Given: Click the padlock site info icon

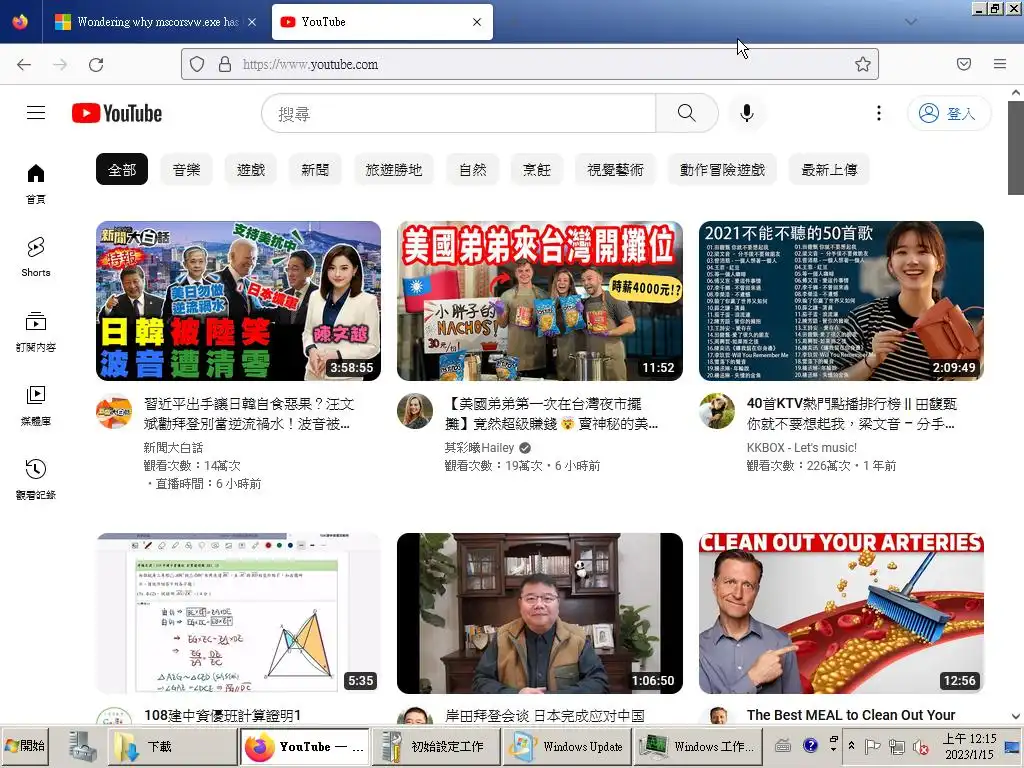Looking at the screenshot, I should pos(225,64).
